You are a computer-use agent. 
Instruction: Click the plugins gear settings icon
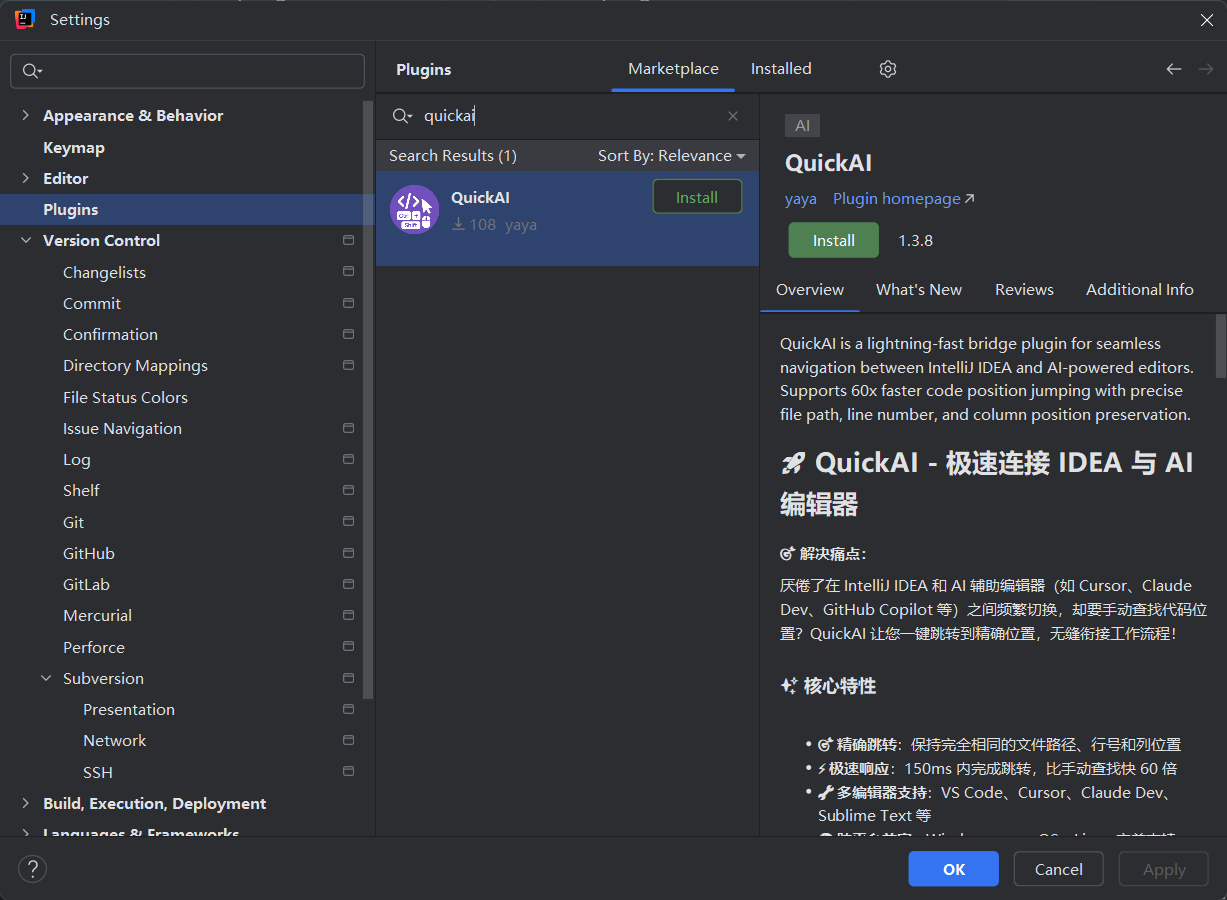click(x=888, y=69)
